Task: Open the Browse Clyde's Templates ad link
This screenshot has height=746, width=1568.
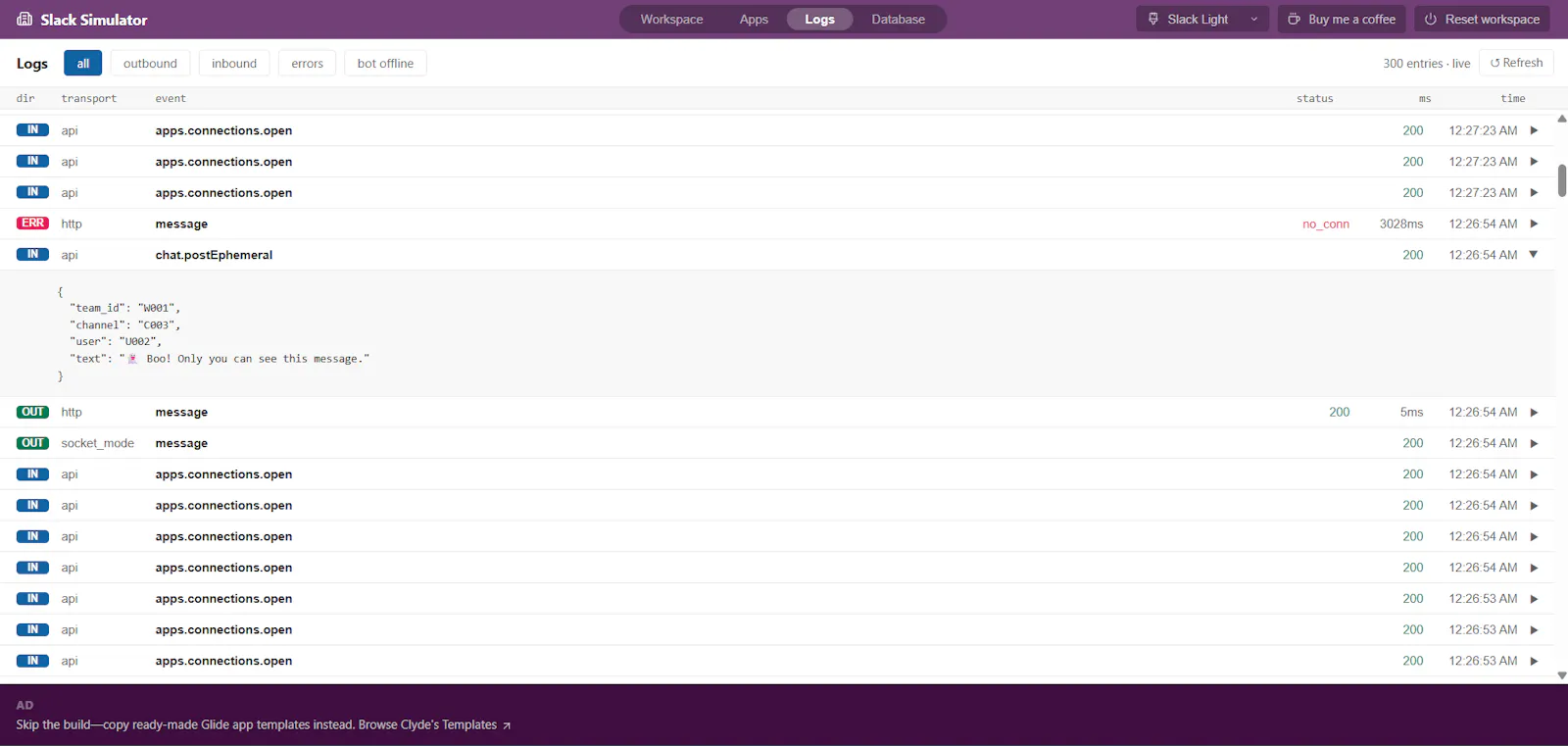Action: (434, 724)
